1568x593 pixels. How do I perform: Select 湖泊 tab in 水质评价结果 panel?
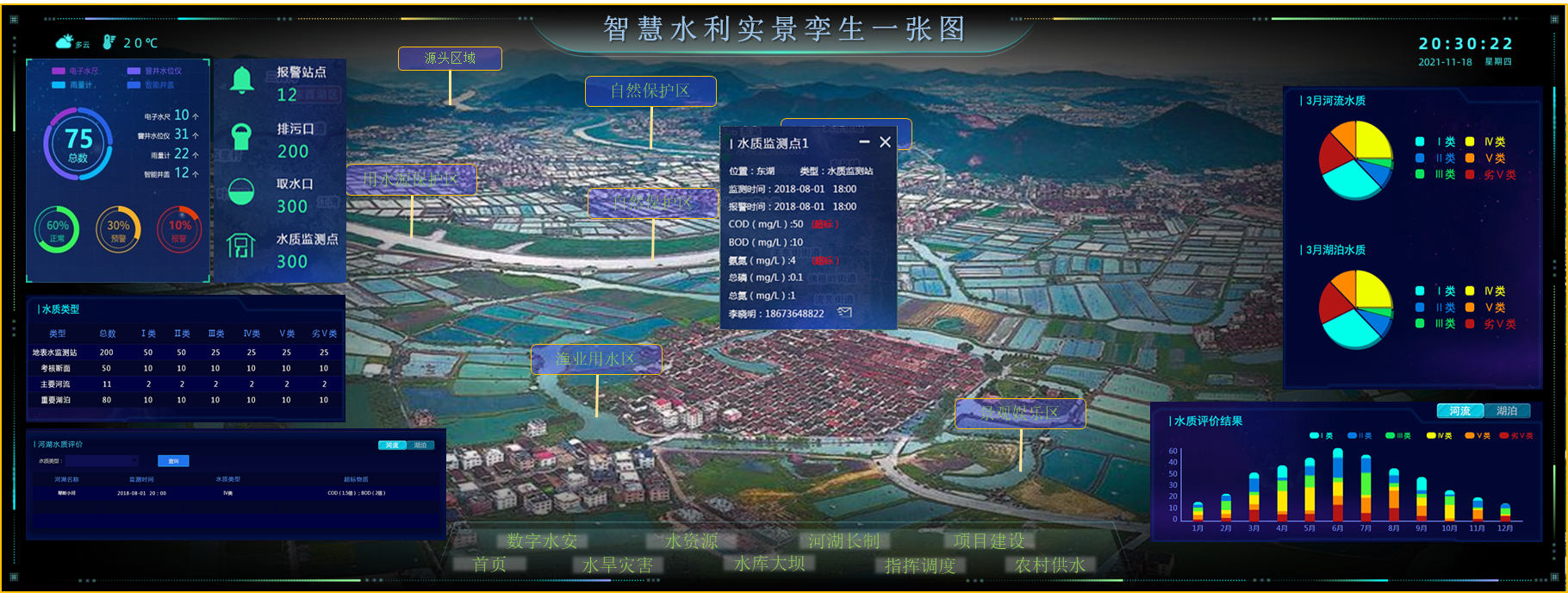coord(1506,411)
